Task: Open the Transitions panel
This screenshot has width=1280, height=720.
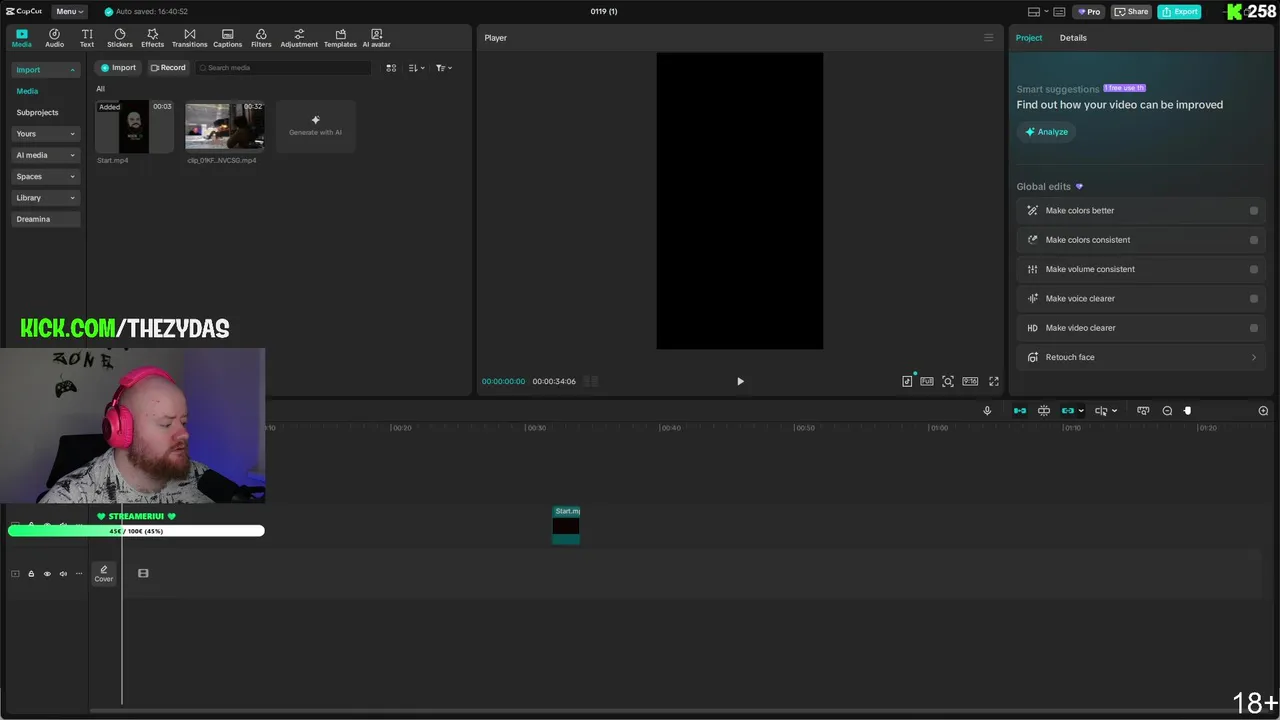Action: click(189, 38)
